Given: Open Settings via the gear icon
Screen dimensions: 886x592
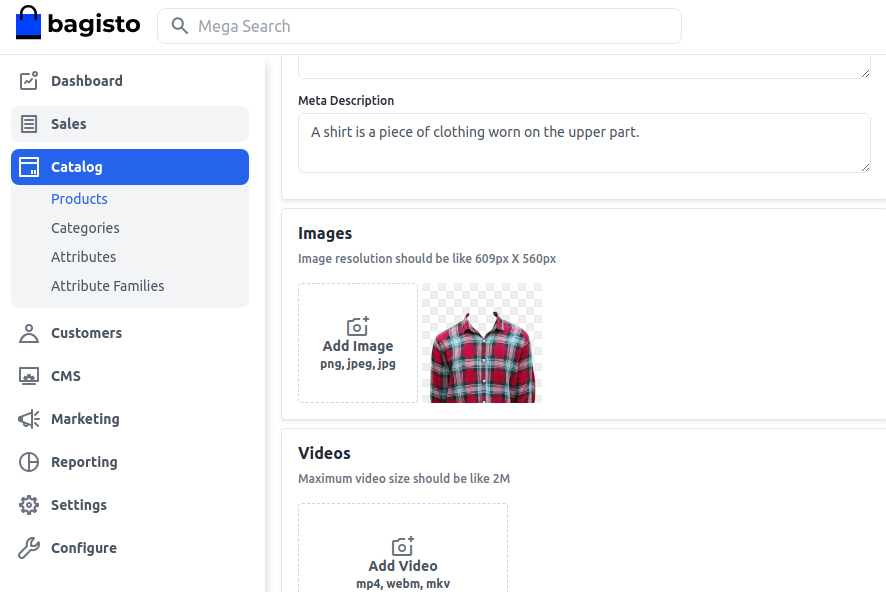Looking at the screenshot, I should point(29,504).
